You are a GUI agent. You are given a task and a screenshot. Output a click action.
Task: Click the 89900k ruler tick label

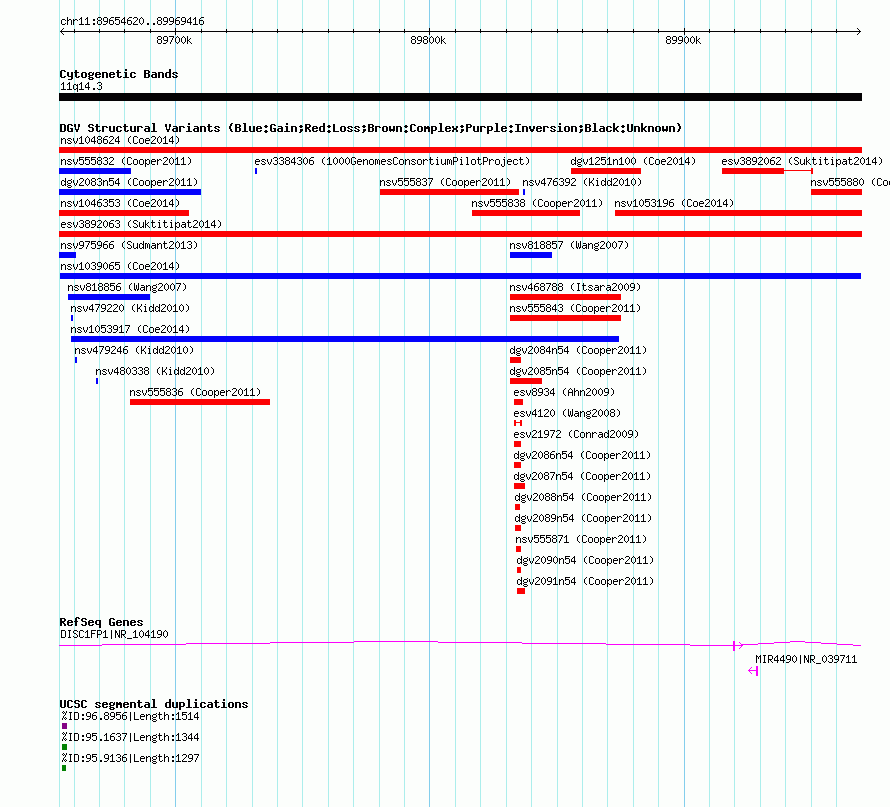pos(683,40)
